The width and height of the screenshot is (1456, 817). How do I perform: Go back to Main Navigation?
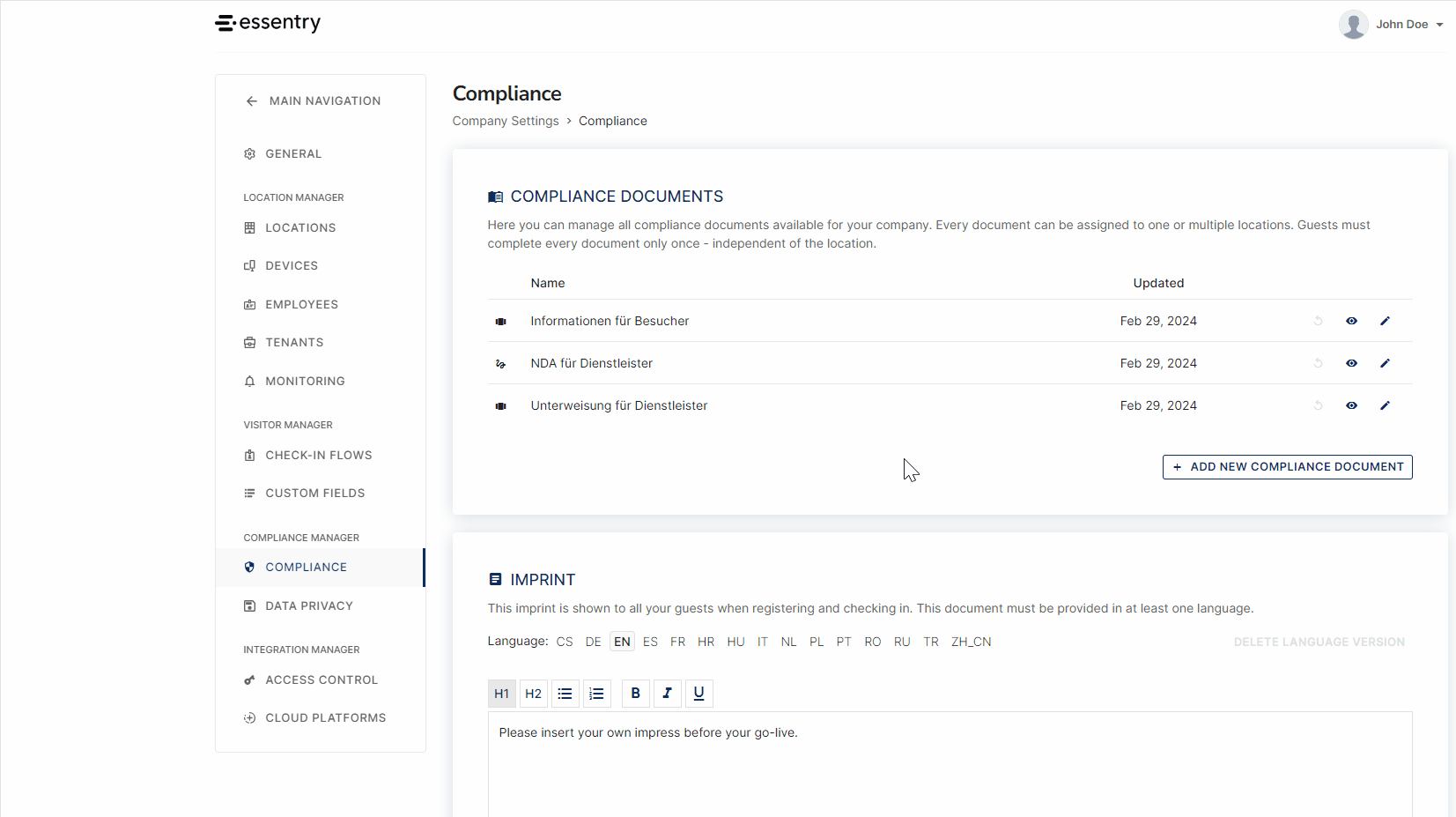click(313, 101)
